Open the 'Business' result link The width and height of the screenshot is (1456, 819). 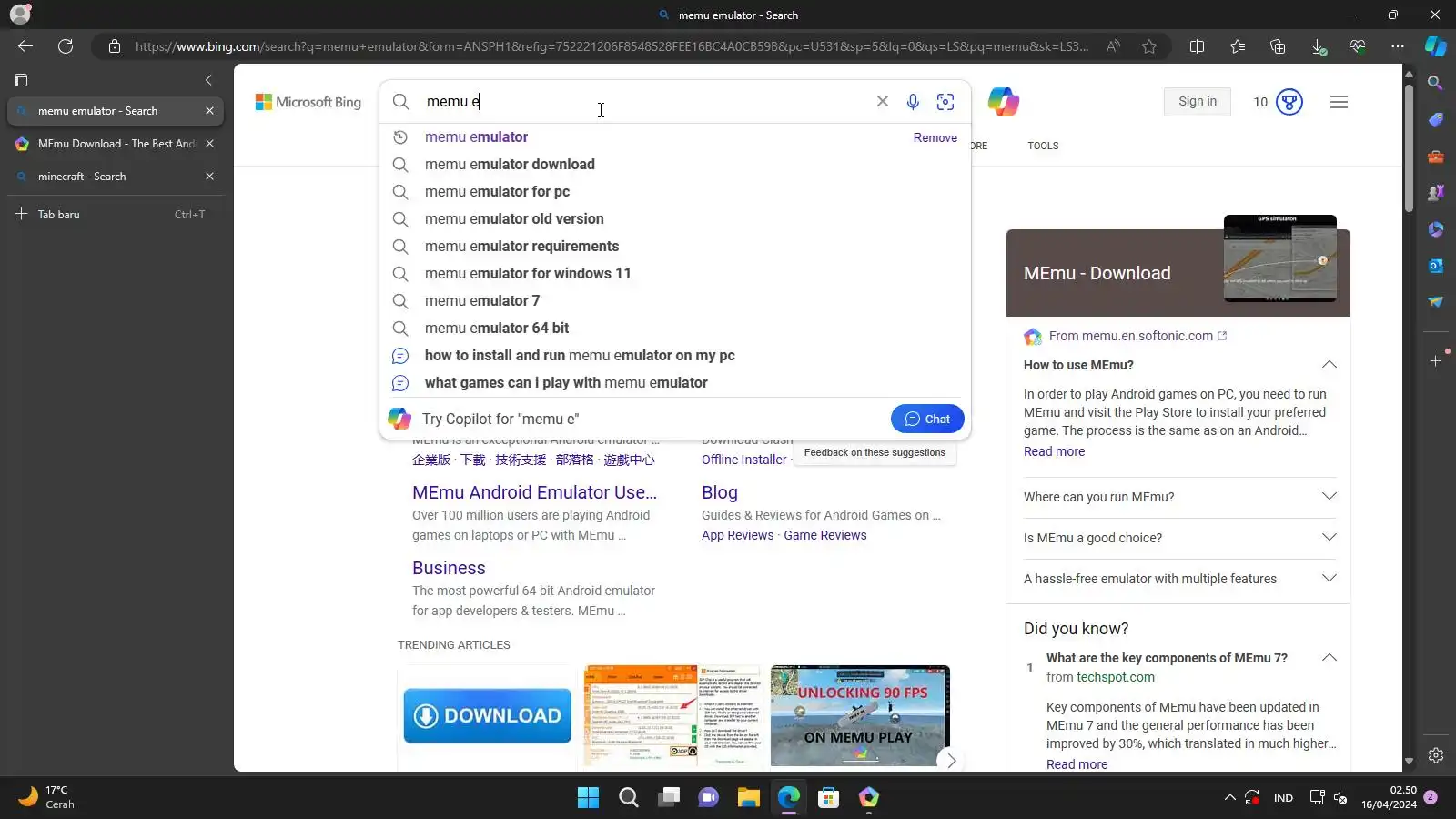[449, 568]
